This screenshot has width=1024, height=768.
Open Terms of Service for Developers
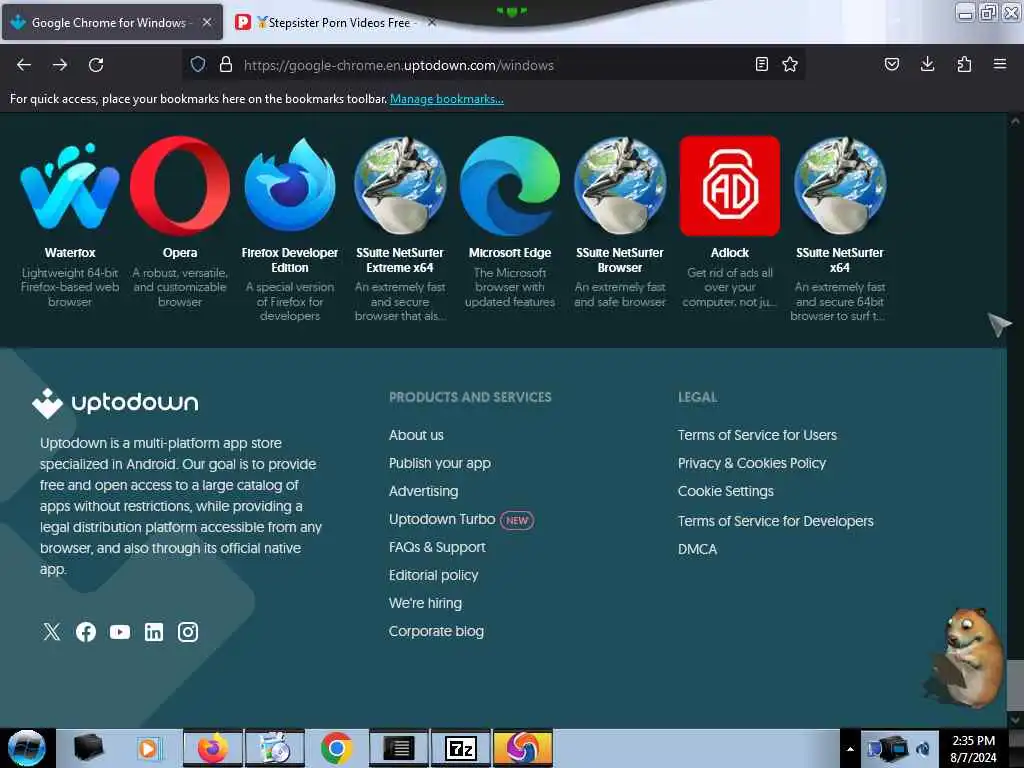[x=775, y=521]
